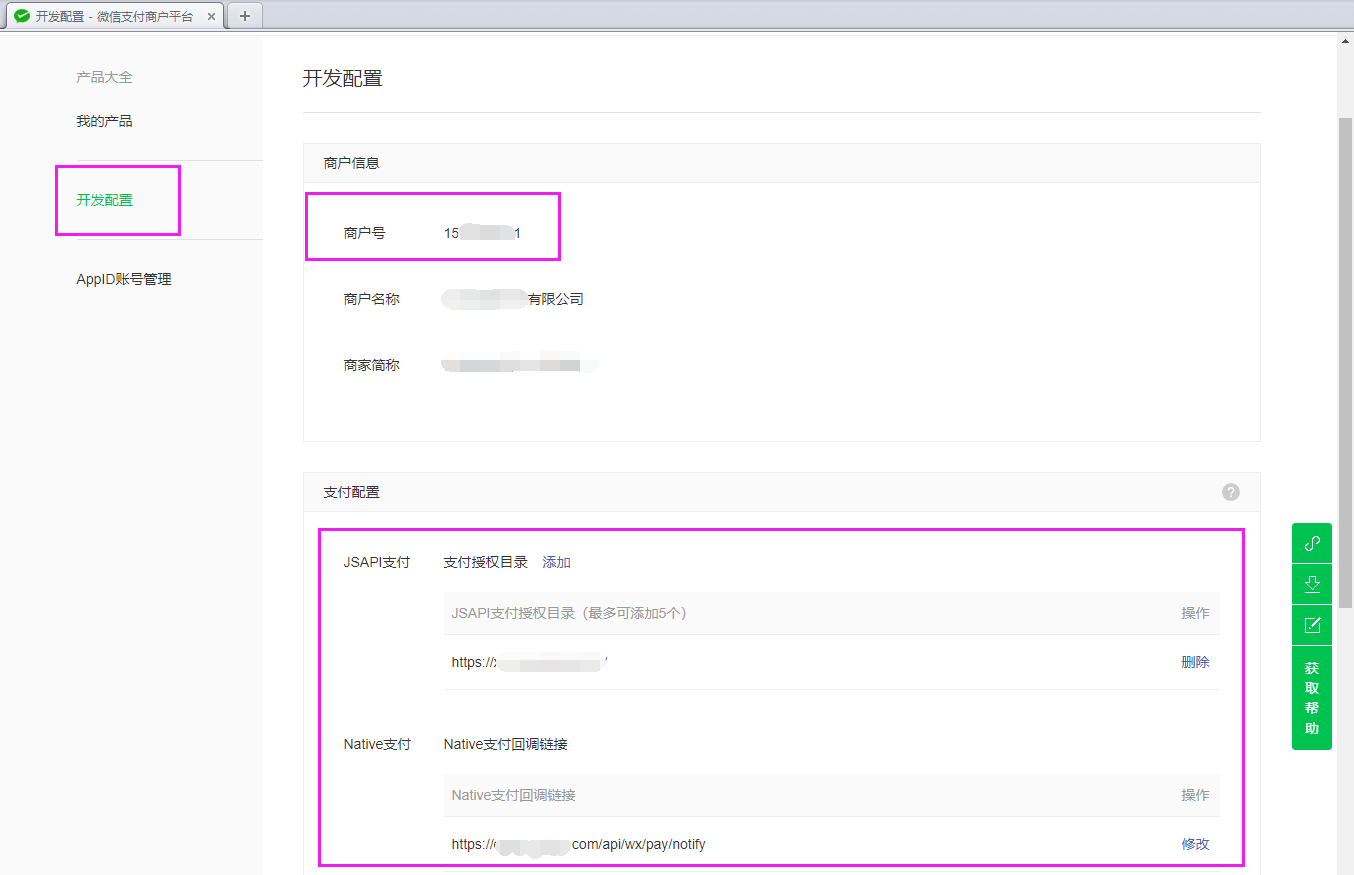Click the Native callback URL ending in /api/wx/pay/notify
The height and width of the screenshot is (875, 1354).
[x=579, y=844]
